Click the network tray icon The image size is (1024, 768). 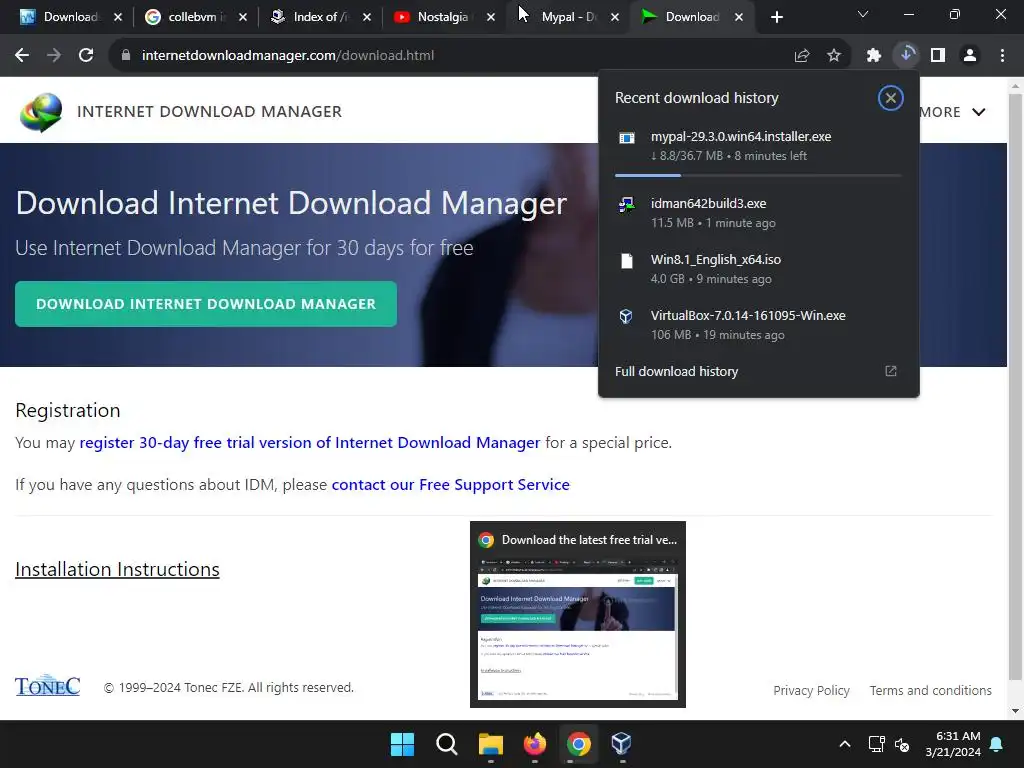(876, 744)
